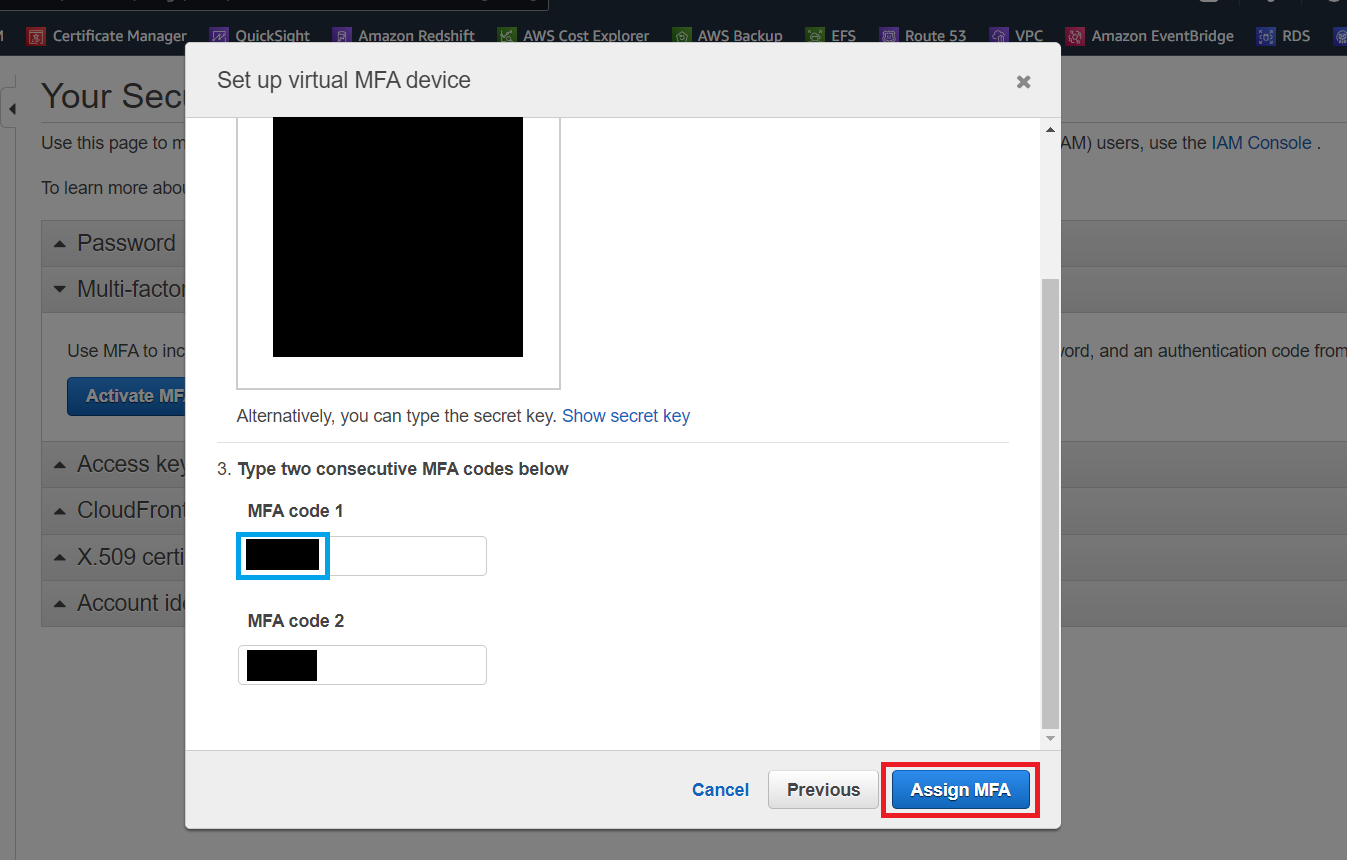Screen dimensions: 1347x860
Task: Open the Certificate Manager bookmark
Action: [x=105, y=35]
